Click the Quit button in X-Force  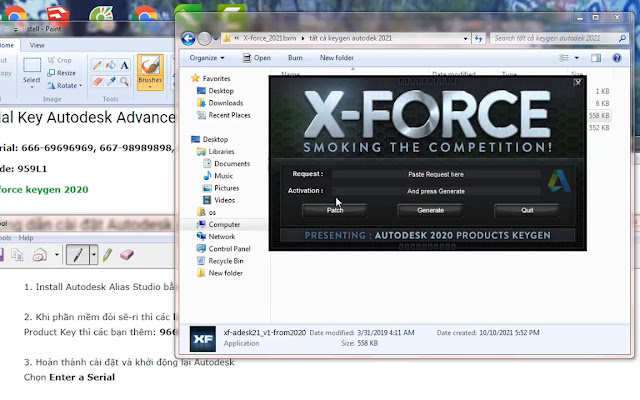click(x=527, y=210)
